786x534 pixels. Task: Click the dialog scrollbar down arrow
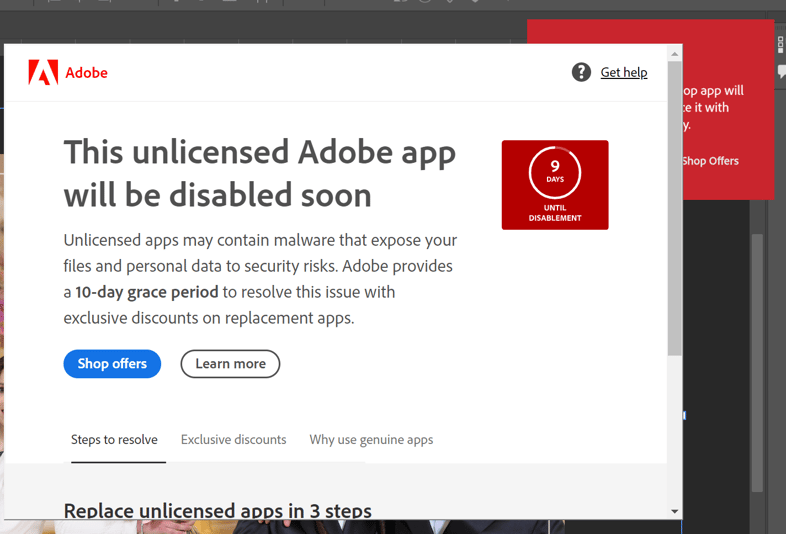pyautogui.click(x=674, y=511)
